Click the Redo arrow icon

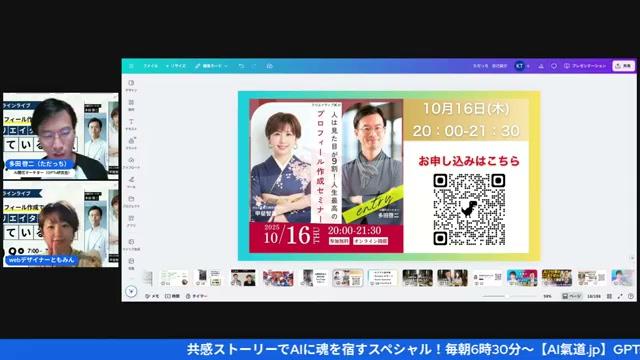point(254,66)
